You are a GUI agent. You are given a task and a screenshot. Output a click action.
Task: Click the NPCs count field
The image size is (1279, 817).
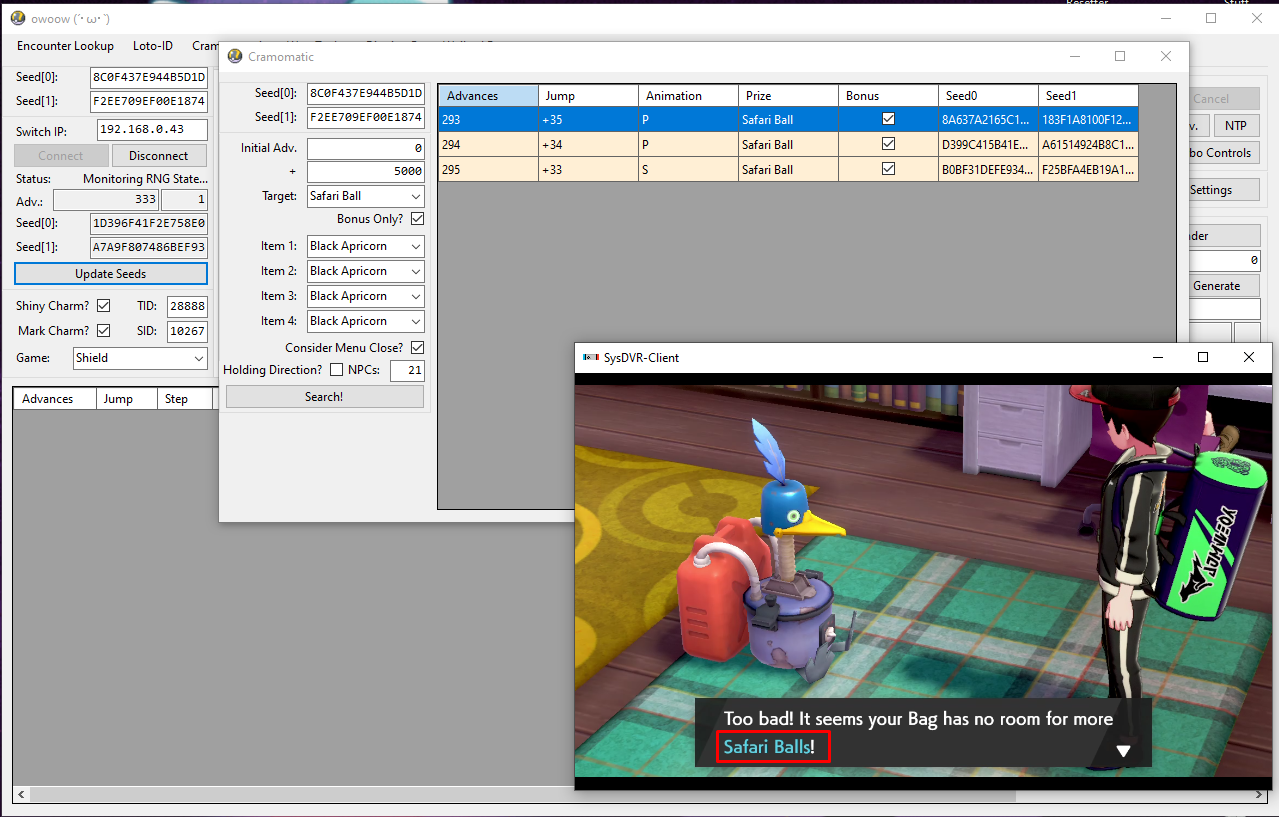(407, 371)
